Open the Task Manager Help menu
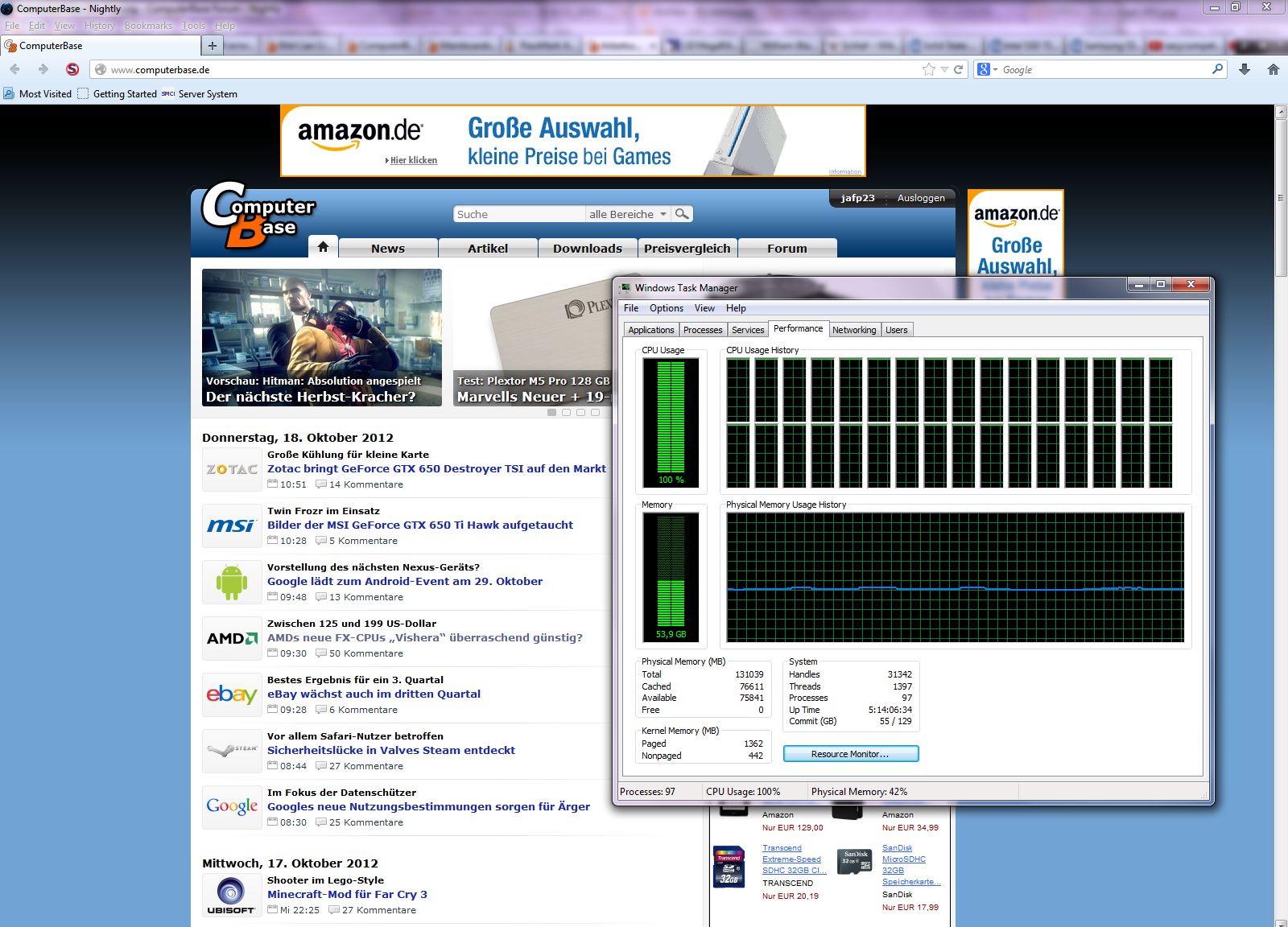The width and height of the screenshot is (1288, 927). [x=736, y=308]
